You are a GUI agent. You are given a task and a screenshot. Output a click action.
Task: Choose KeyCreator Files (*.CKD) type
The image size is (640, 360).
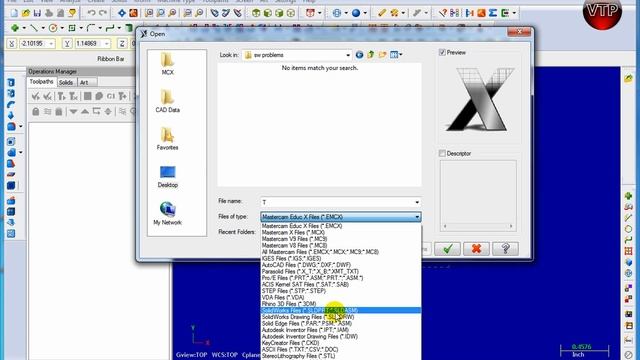click(340, 343)
